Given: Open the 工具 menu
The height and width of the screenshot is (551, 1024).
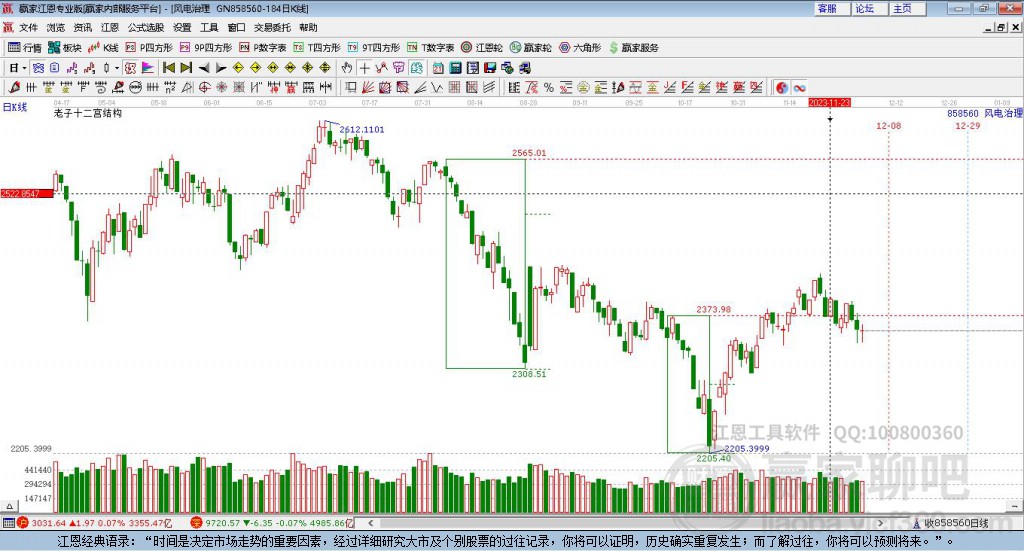Looking at the screenshot, I should pos(209,27).
